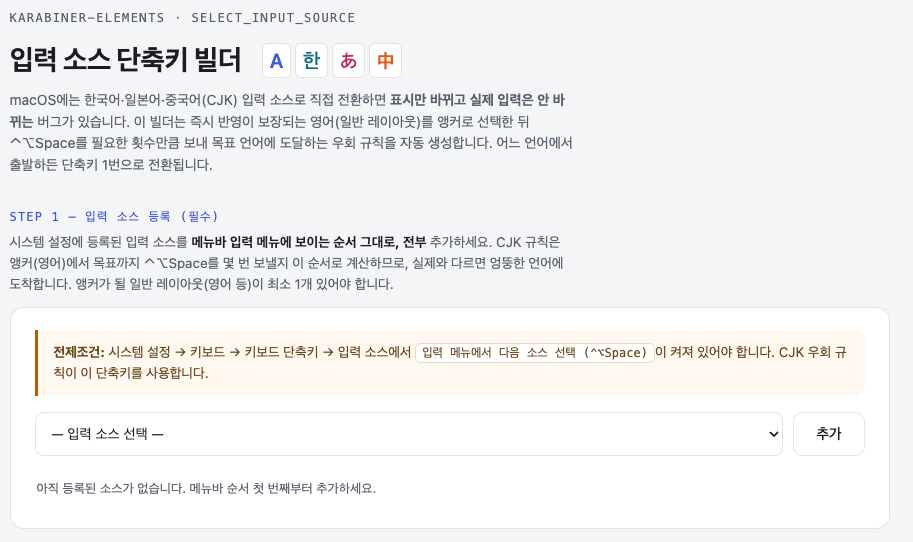913x542 pixels.
Task: Click the Japanese "あ" badge icon
Action: [348, 61]
